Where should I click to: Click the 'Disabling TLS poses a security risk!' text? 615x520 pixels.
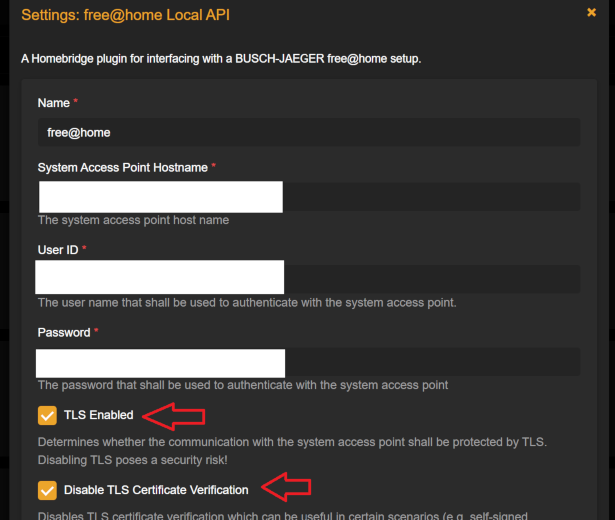click(x=133, y=460)
